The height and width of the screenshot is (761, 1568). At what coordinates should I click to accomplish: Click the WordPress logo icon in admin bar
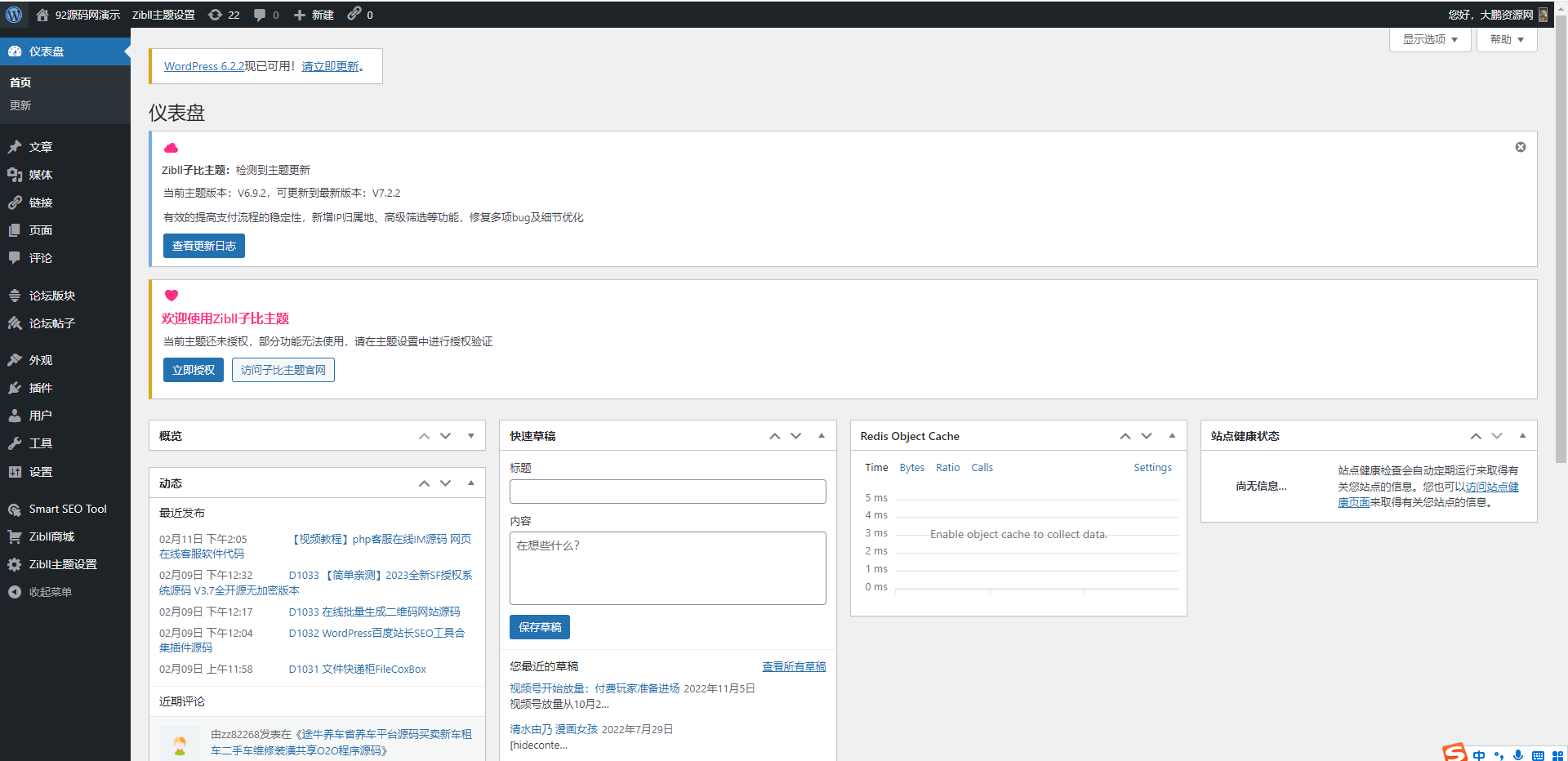(14, 15)
